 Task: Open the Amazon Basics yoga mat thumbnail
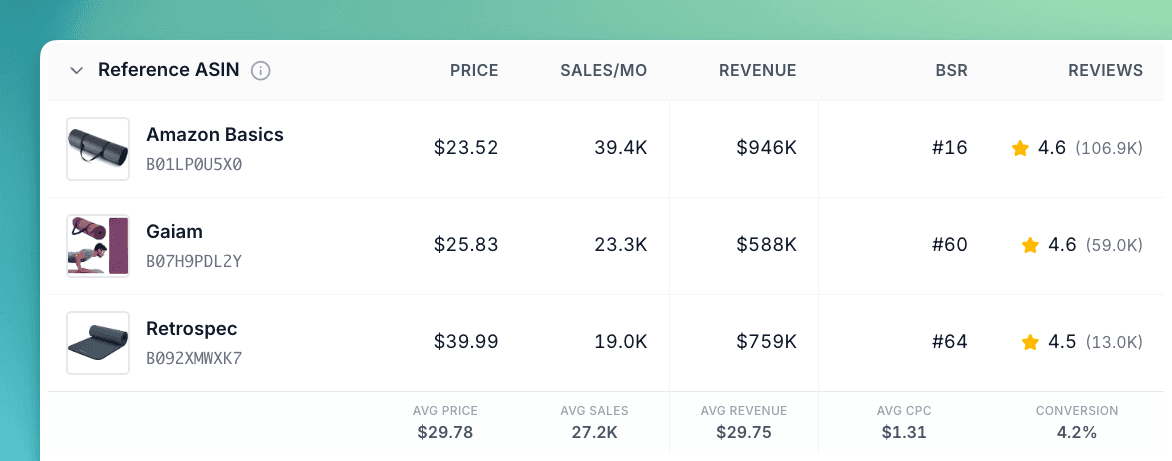point(98,149)
